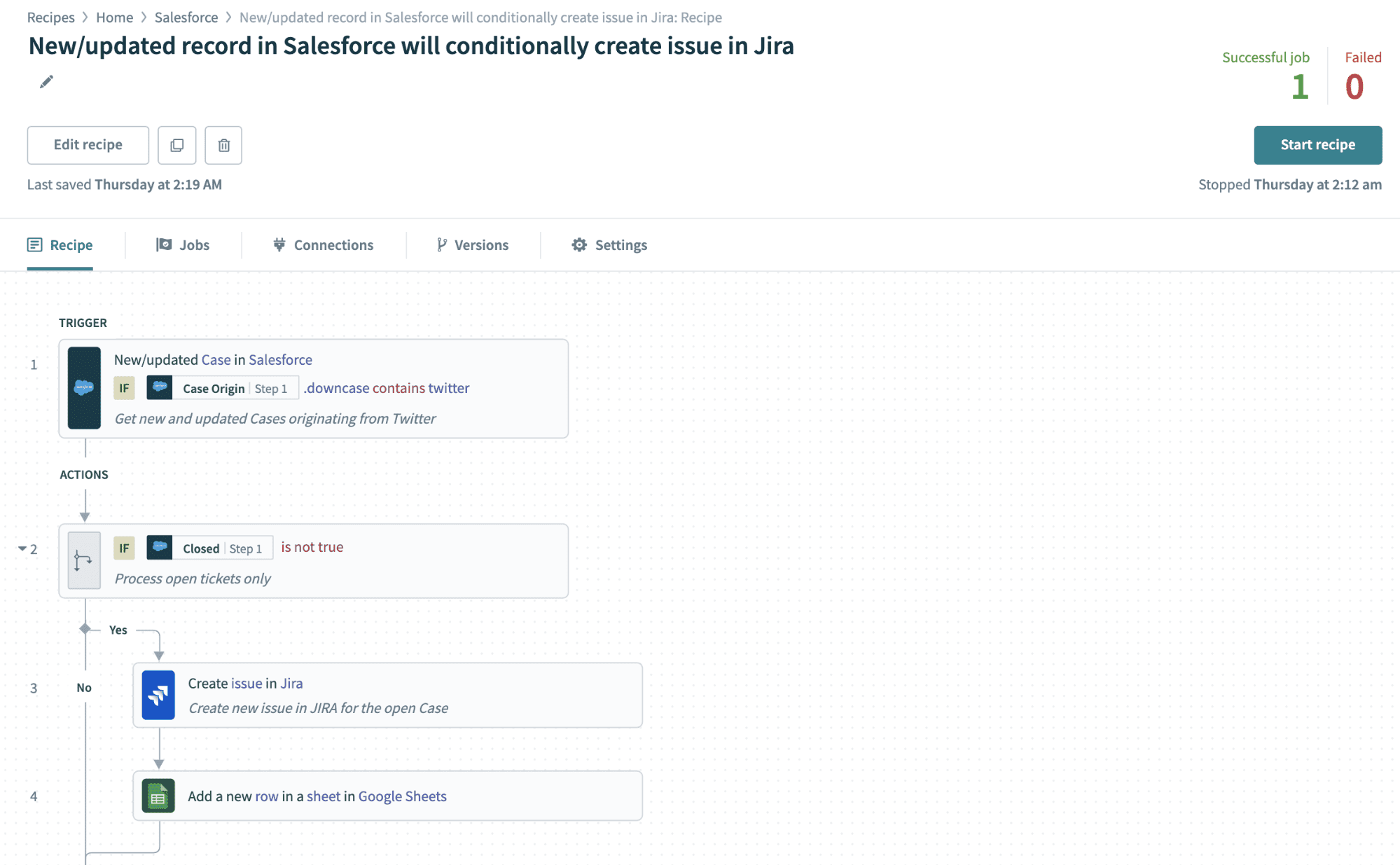
Task: Click the pencil icon to rename recipe
Action: coord(46,82)
